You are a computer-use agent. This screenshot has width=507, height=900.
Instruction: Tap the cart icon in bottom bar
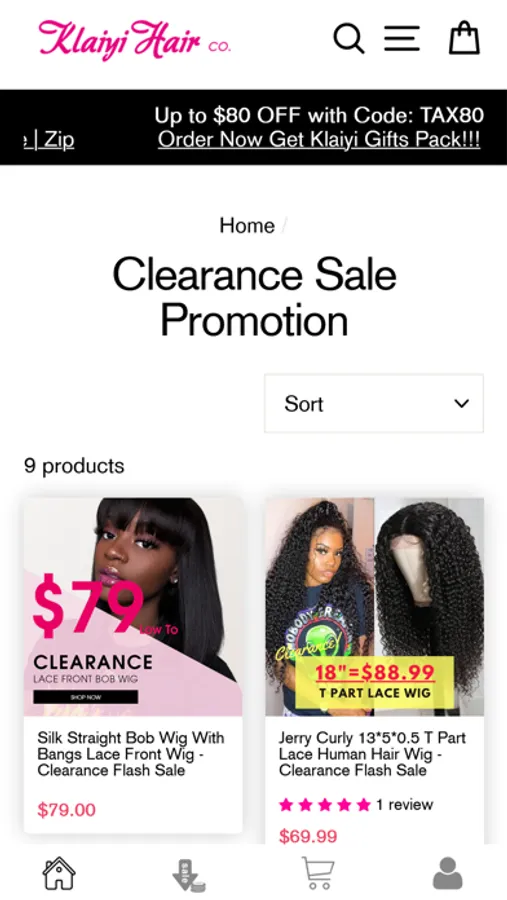click(318, 873)
